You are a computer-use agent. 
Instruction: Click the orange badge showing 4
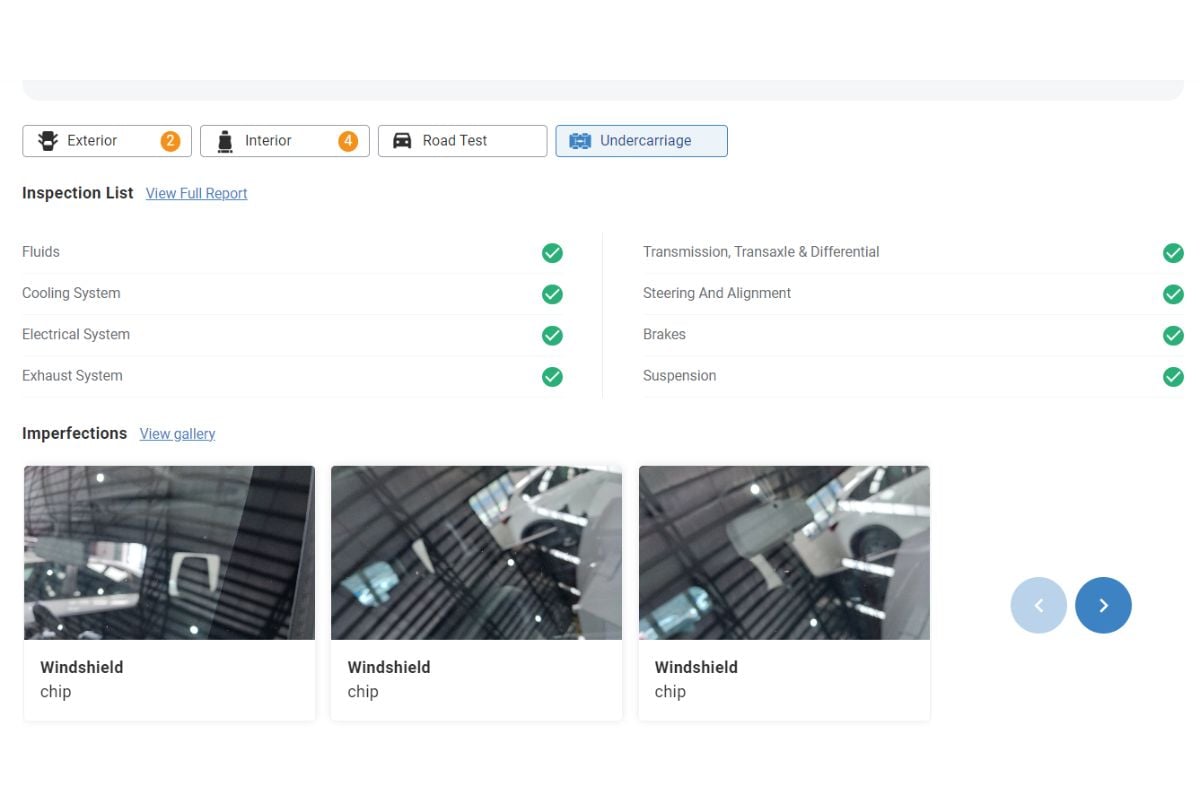tap(348, 141)
